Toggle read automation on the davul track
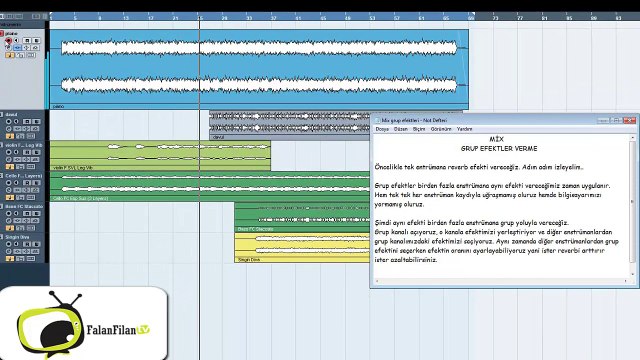Image resolution: width=640 pixels, height=360 pixels. (x=27, y=121)
